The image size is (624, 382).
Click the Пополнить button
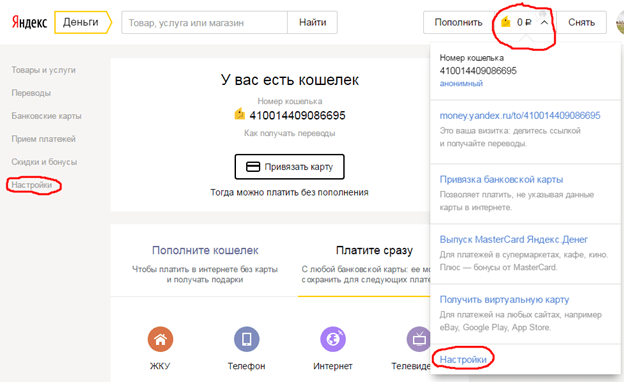coord(458,23)
